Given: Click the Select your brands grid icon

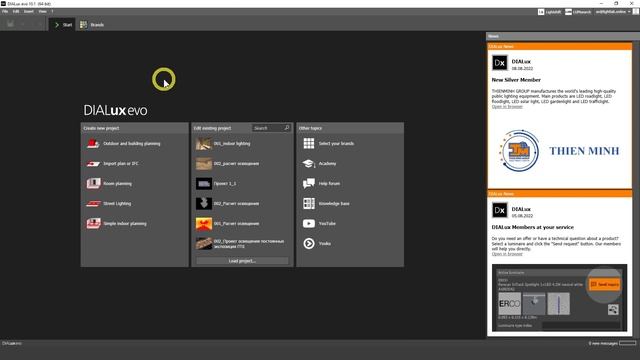Looking at the screenshot, I should (x=309, y=143).
